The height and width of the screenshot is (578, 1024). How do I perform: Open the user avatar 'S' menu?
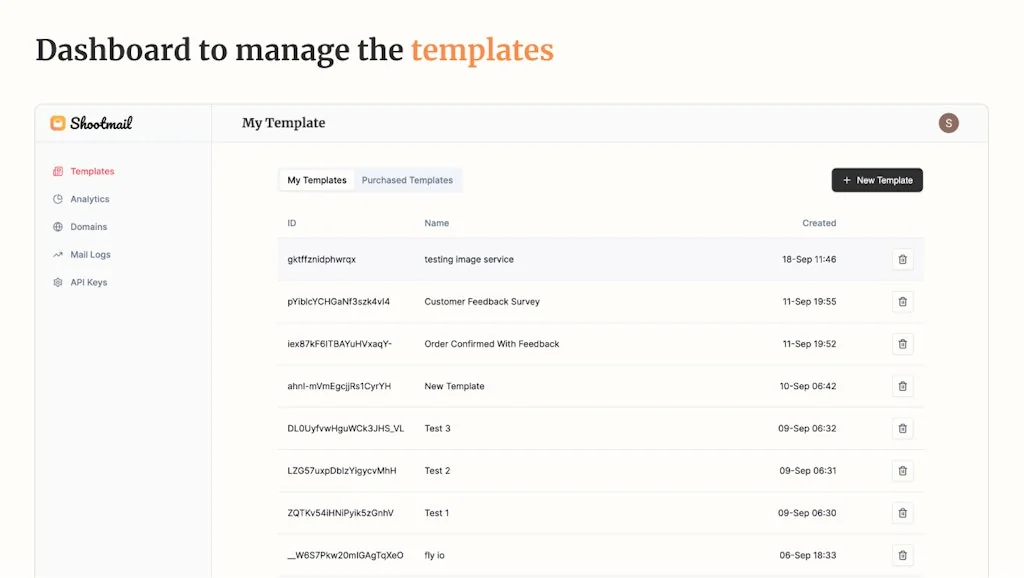pos(948,123)
